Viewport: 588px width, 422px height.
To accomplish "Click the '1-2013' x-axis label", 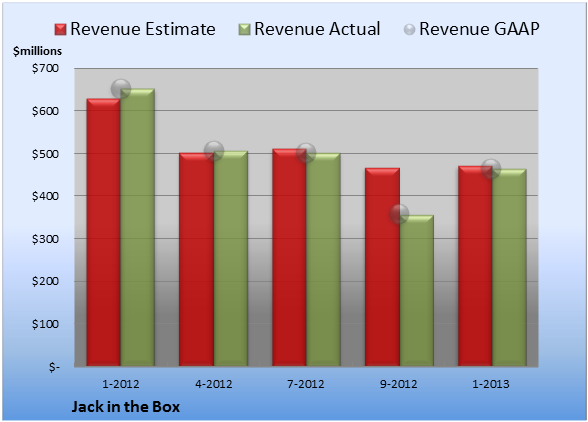I will [x=491, y=384].
